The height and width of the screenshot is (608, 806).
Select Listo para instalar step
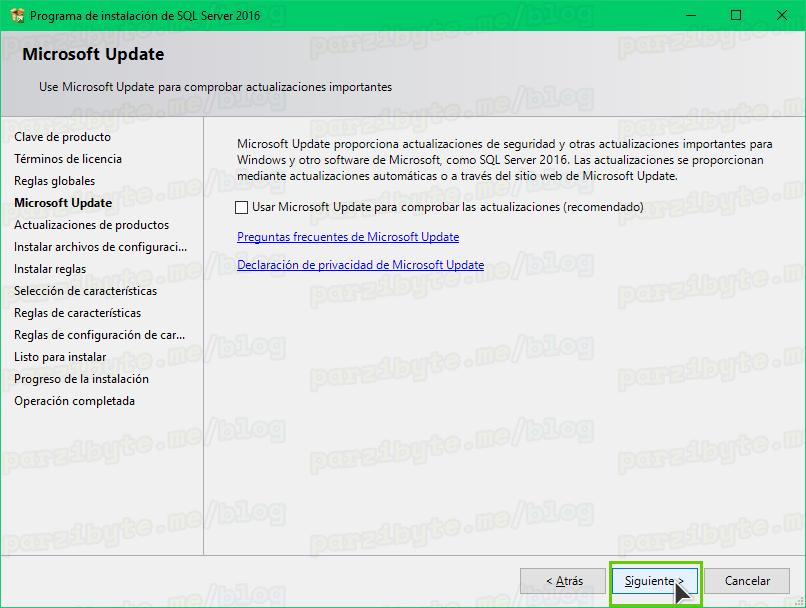pos(60,357)
